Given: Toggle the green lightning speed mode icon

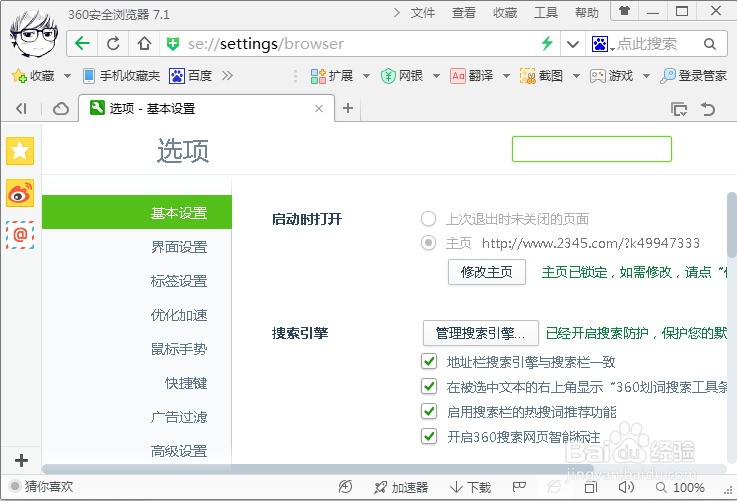Looking at the screenshot, I should 547,44.
